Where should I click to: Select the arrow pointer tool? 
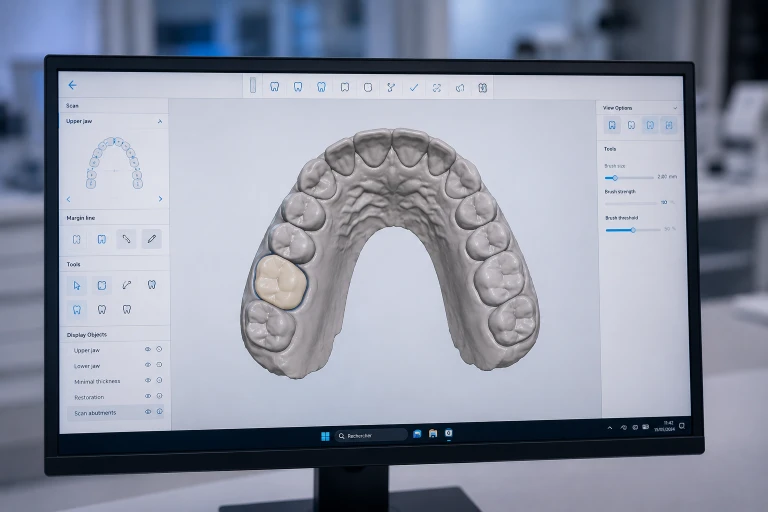[x=76, y=285]
